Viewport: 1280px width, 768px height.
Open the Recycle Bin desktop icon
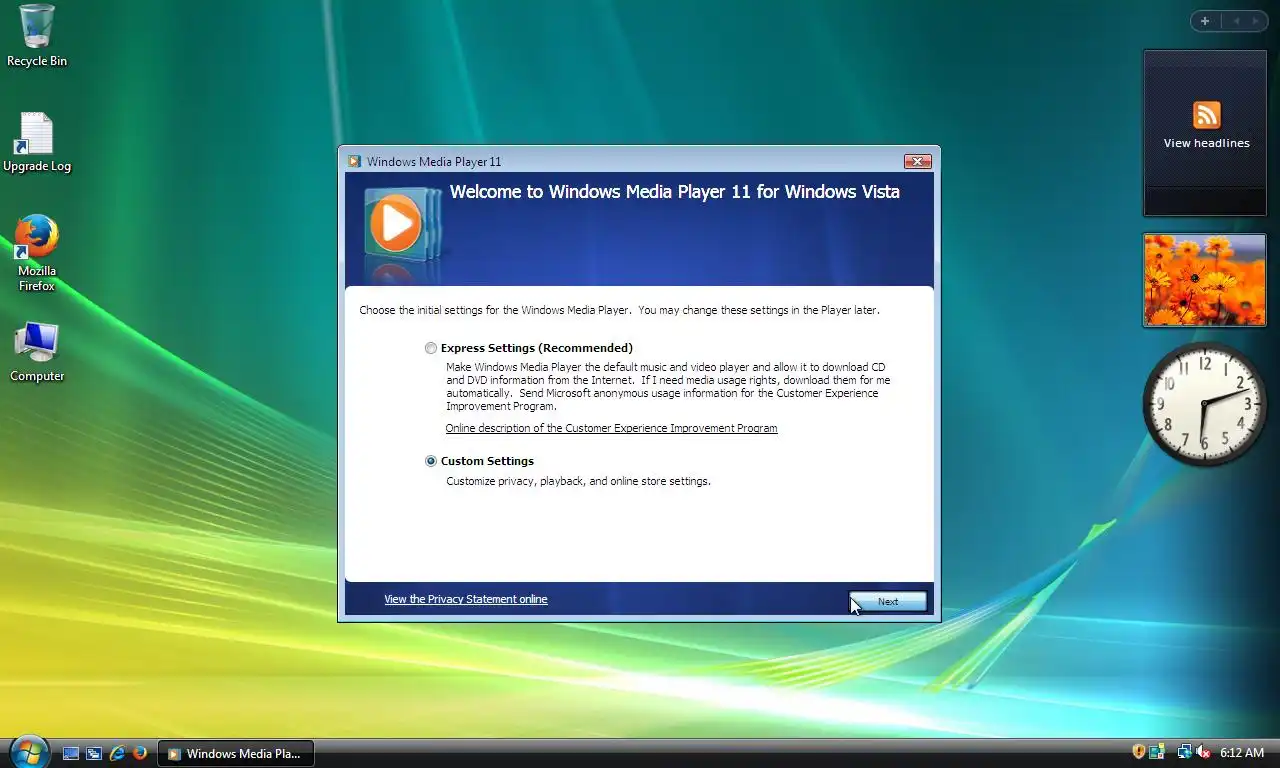coord(37,36)
